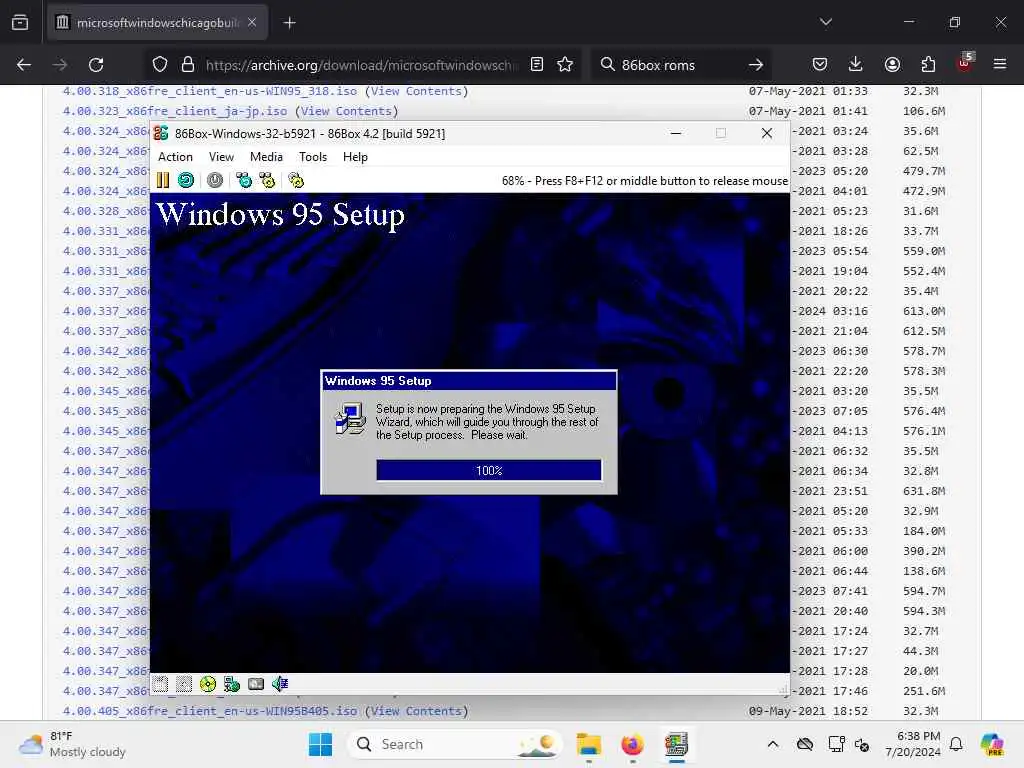Open Firefox downloads panel
The image size is (1024, 768).
click(856, 64)
